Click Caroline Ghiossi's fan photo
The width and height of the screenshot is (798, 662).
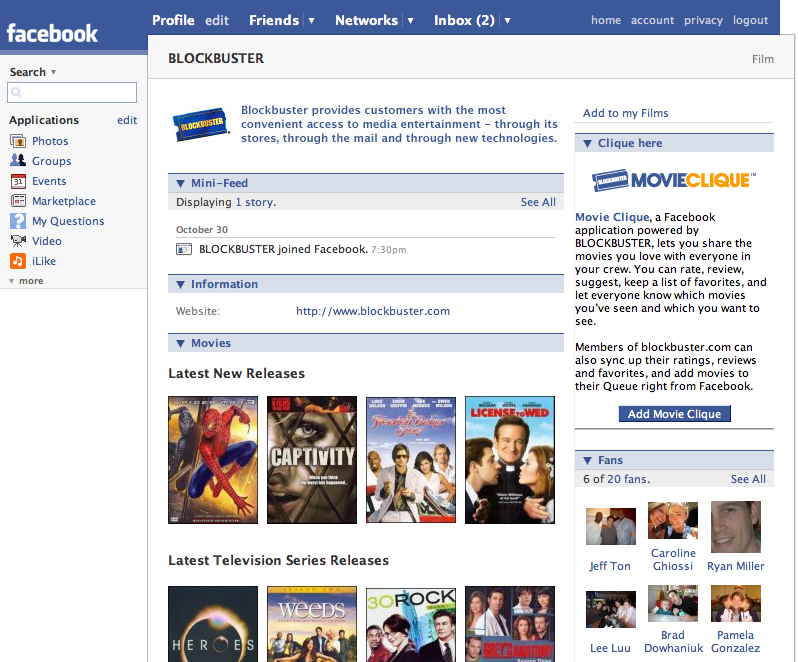click(x=673, y=521)
